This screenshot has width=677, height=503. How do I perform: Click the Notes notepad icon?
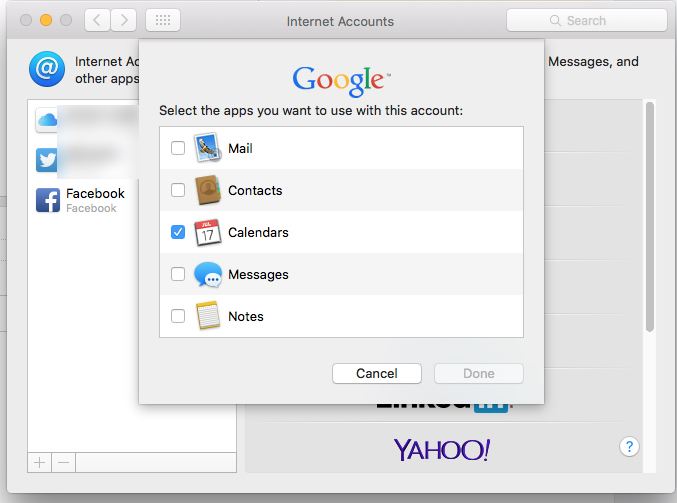point(208,316)
